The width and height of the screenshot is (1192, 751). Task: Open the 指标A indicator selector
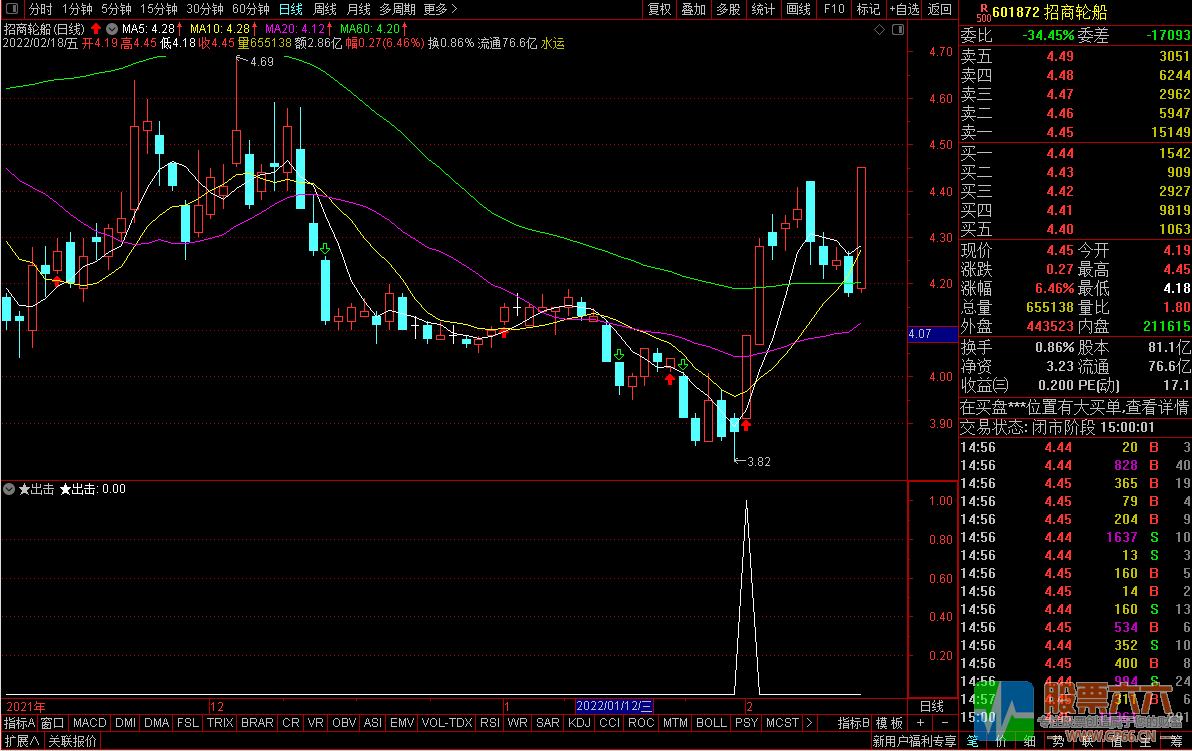(x=20, y=723)
